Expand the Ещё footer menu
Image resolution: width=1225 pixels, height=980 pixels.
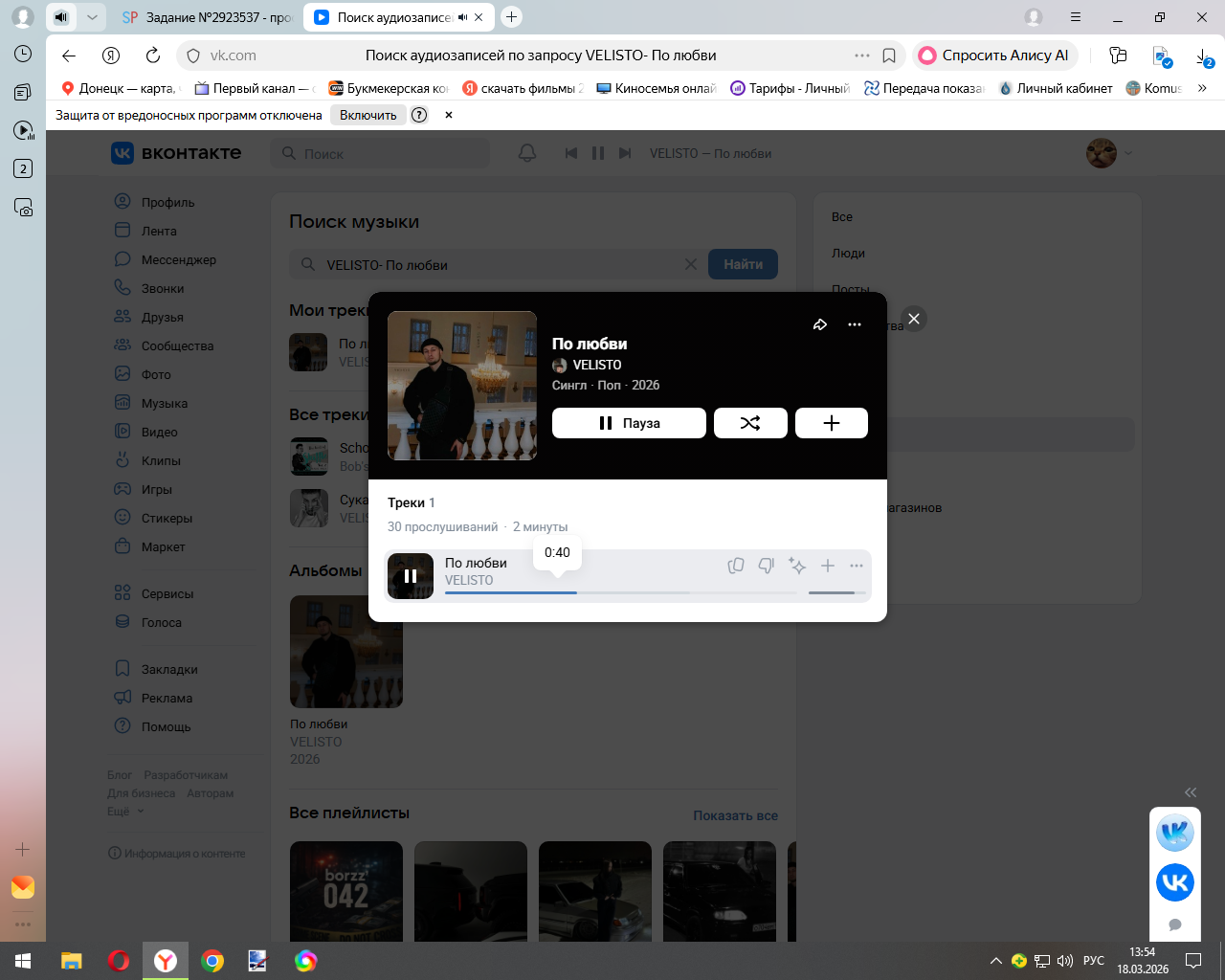click(125, 812)
